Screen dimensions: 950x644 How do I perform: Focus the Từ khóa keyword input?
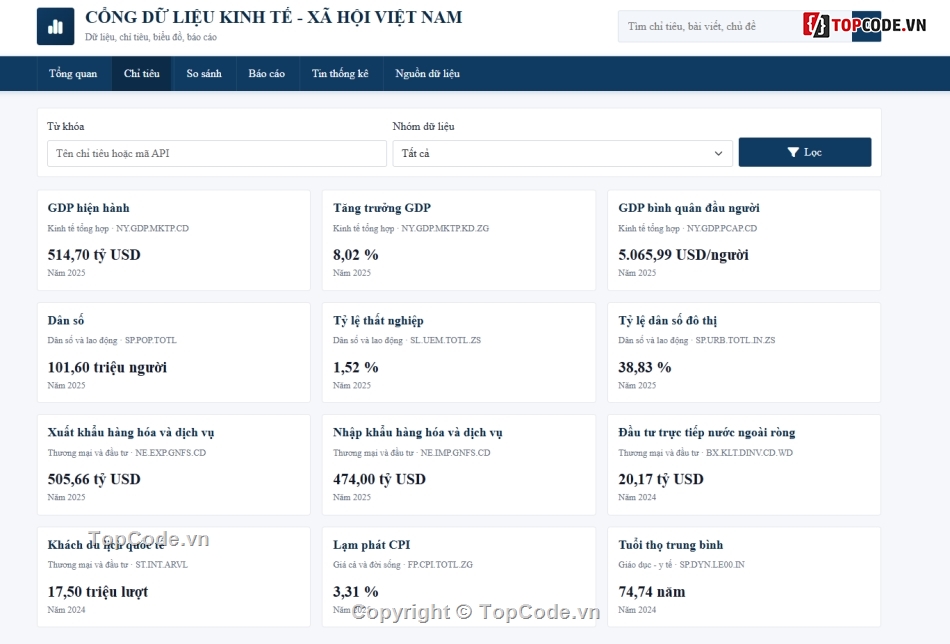point(217,153)
